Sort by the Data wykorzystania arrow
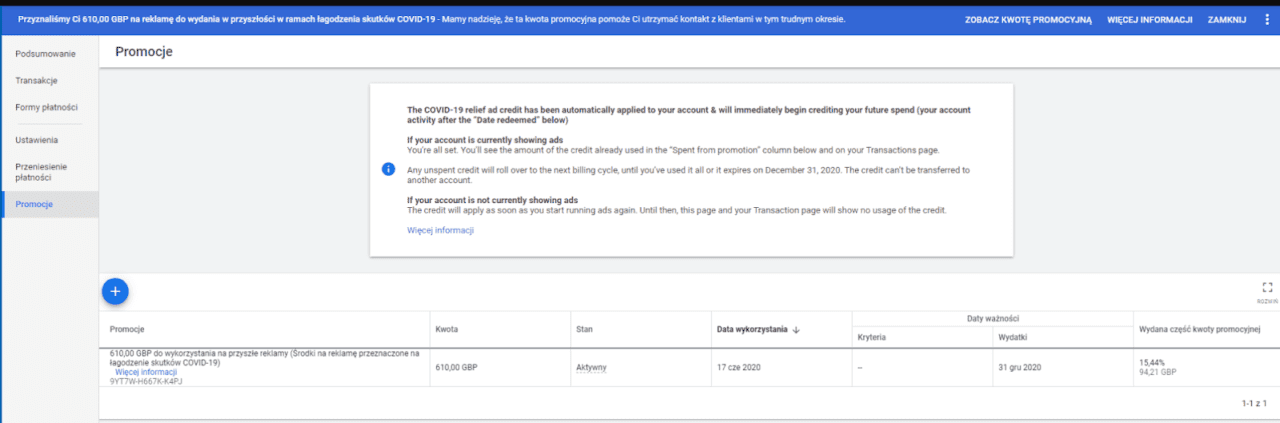Screen dimensions: 1280x423 [x=796, y=329]
